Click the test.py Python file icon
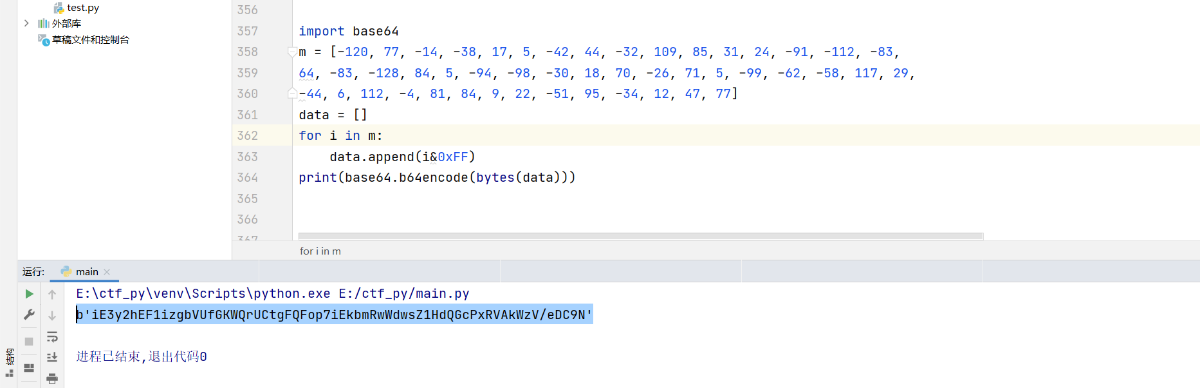1200x388 pixels. pyautogui.click(x=59, y=7)
